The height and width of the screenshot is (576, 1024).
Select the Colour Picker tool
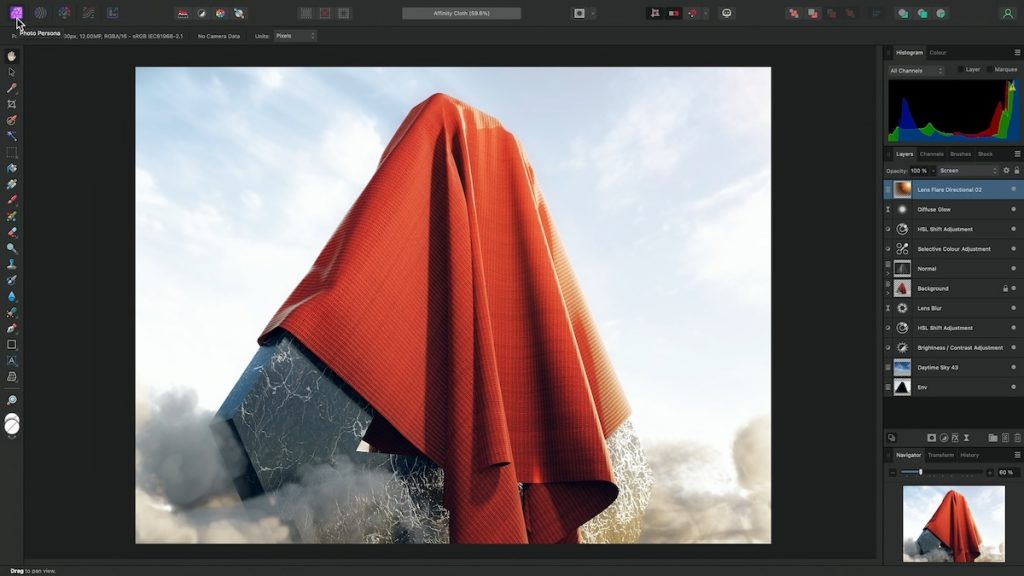click(12, 88)
